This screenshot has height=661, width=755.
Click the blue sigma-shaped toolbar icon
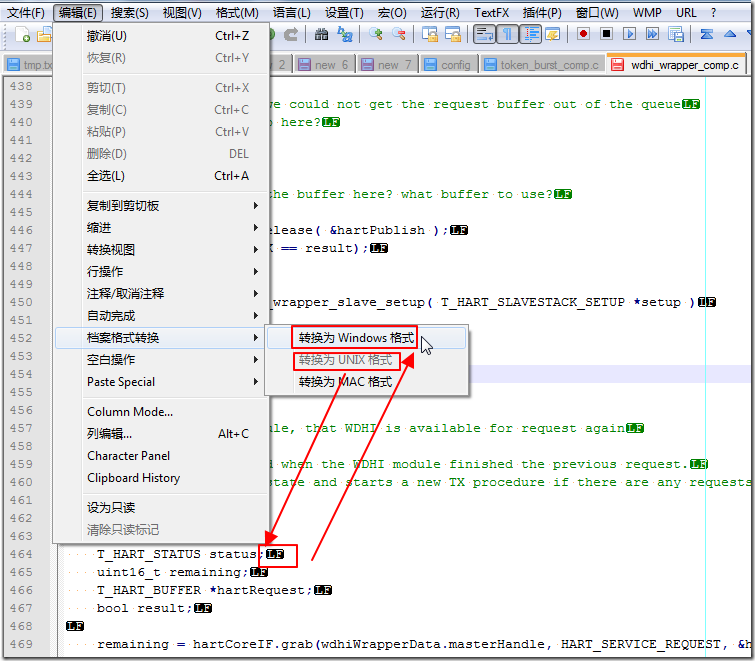706,34
